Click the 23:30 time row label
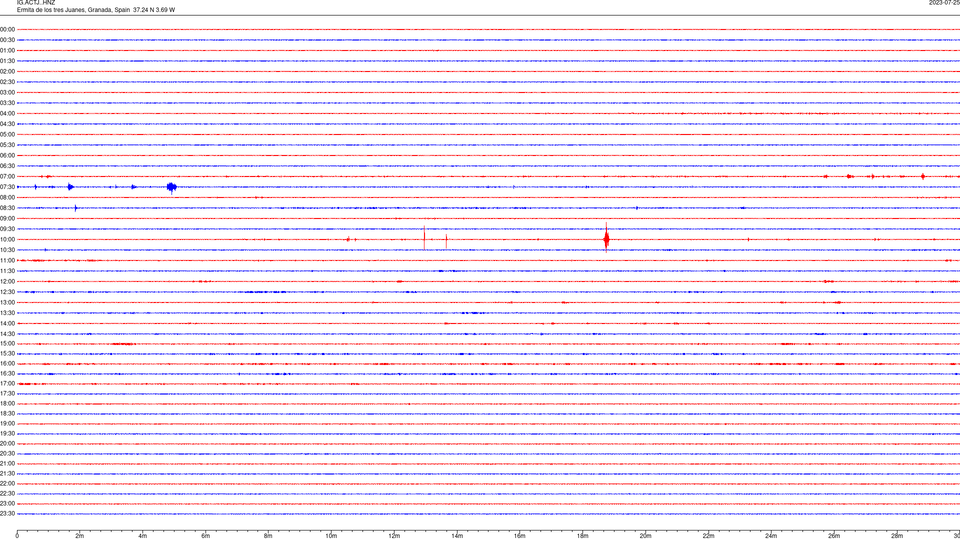960x540 pixels. tap(7, 514)
